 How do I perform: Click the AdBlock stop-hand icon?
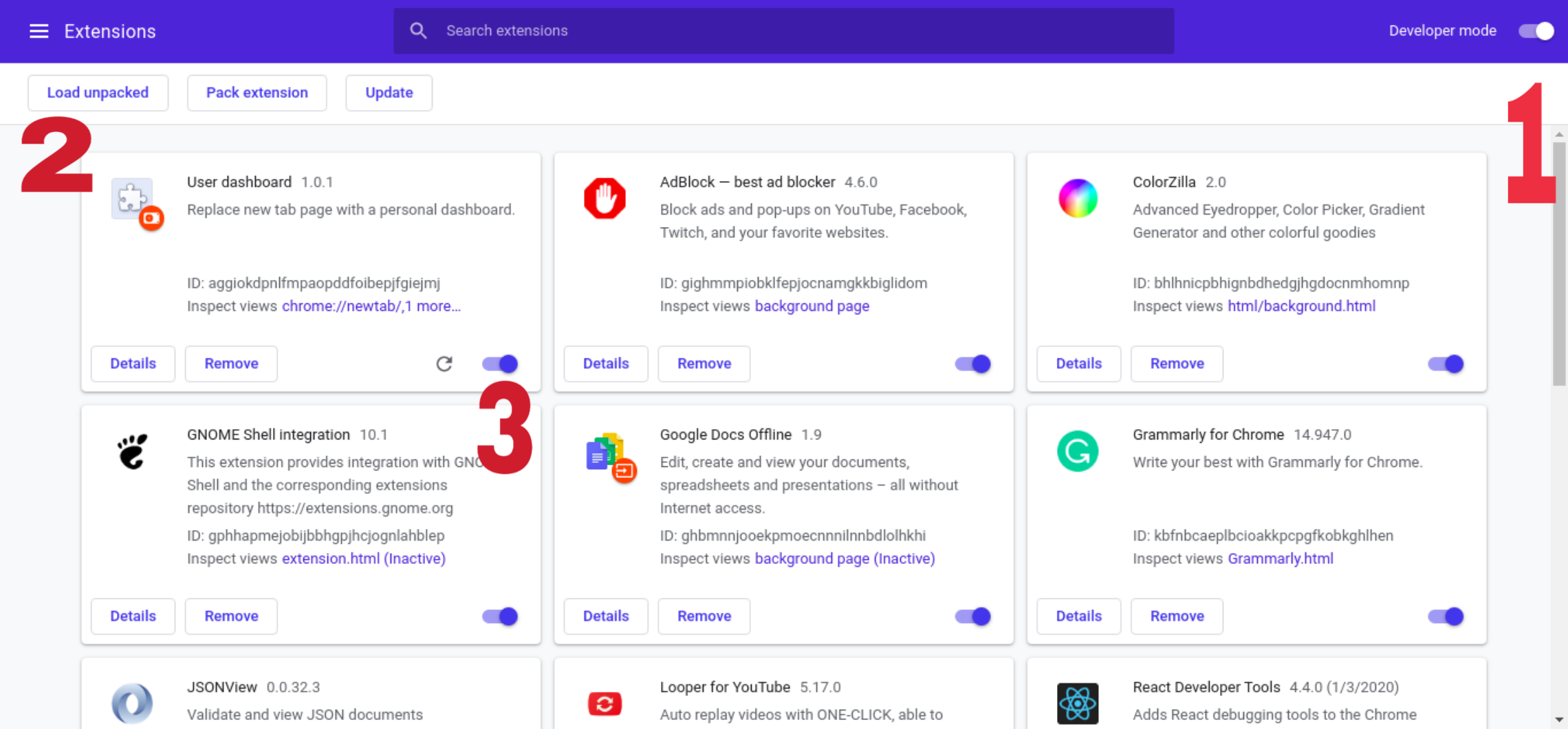pos(605,199)
